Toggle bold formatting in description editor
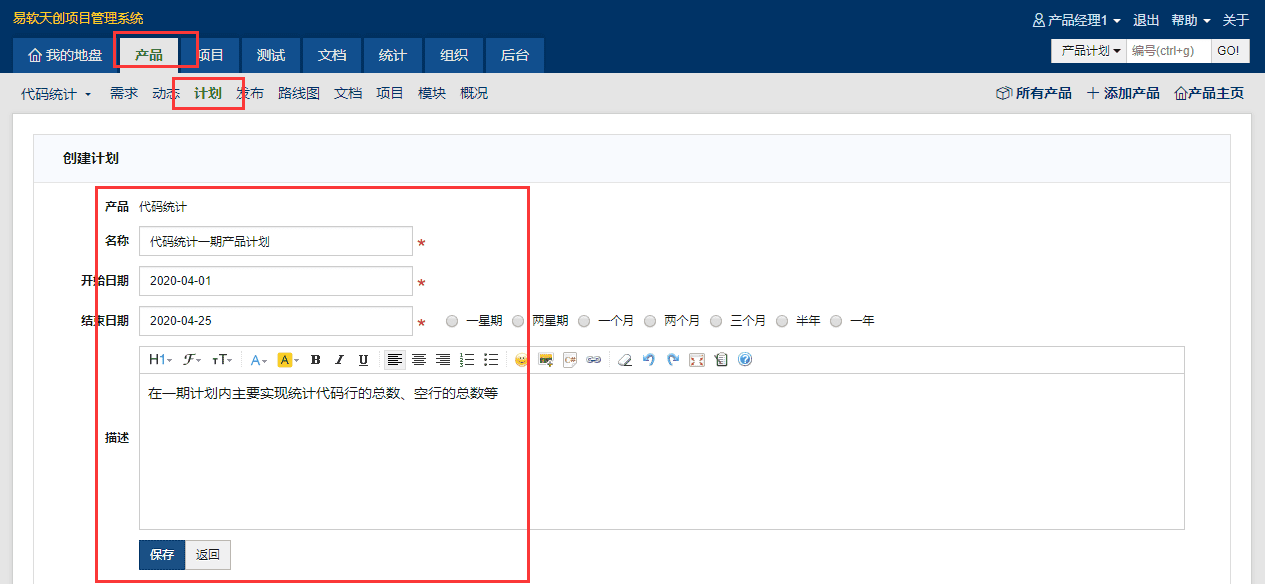This screenshot has height=584, width=1265. tap(315, 360)
